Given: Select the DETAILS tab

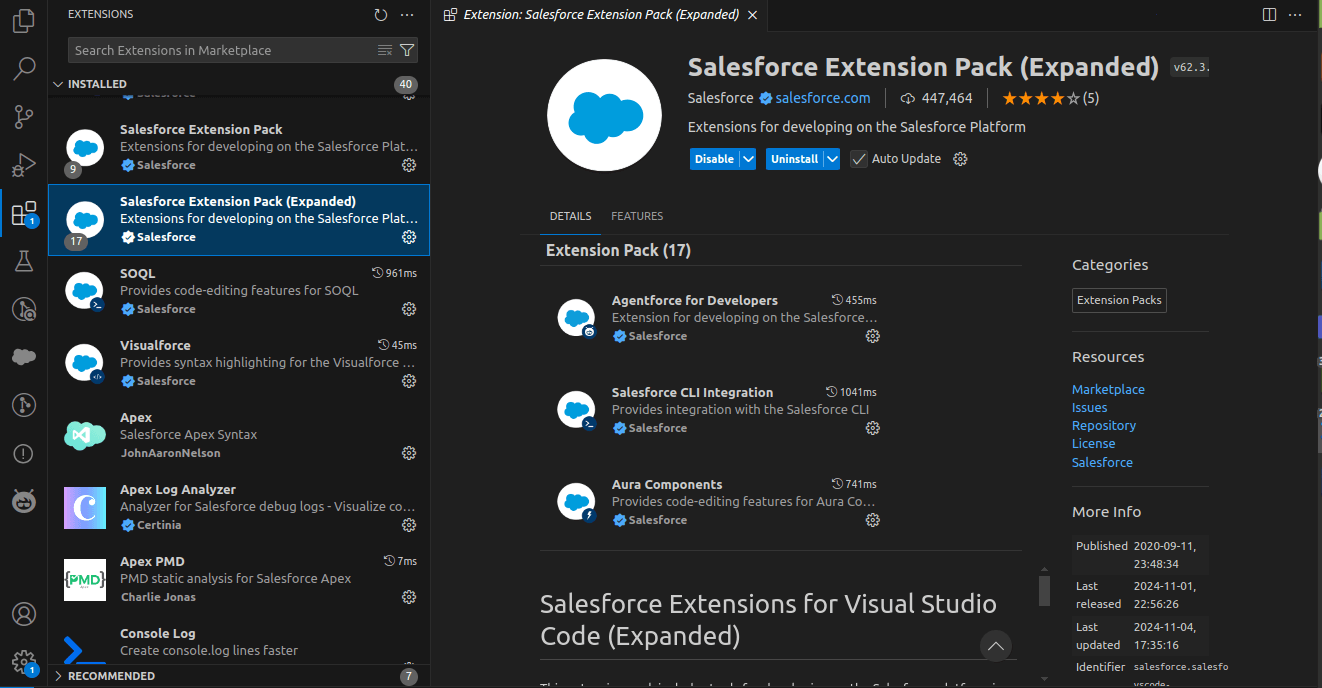Looking at the screenshot, I should (570, 216).
